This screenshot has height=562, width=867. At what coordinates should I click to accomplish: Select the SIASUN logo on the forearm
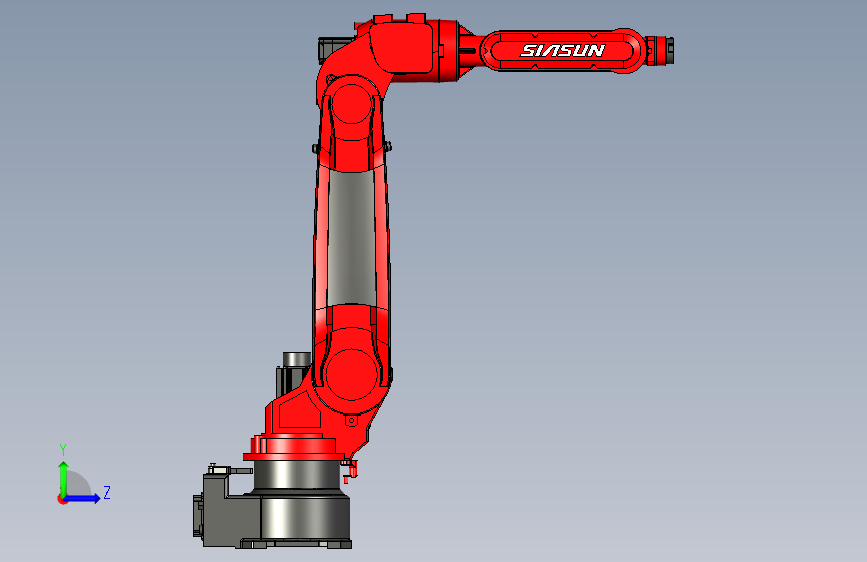pos(563,51)
